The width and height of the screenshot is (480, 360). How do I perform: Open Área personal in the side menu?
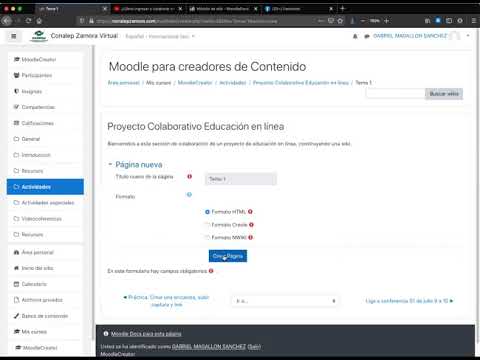[45, 252]
